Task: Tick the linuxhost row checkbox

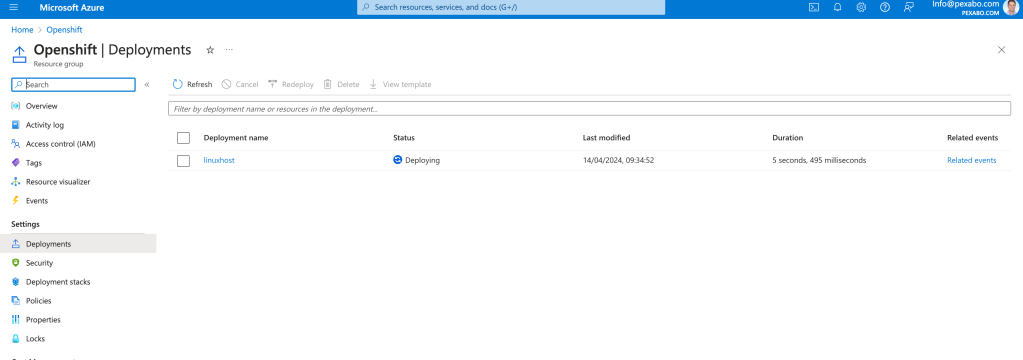Action: [x=183, y=161]
